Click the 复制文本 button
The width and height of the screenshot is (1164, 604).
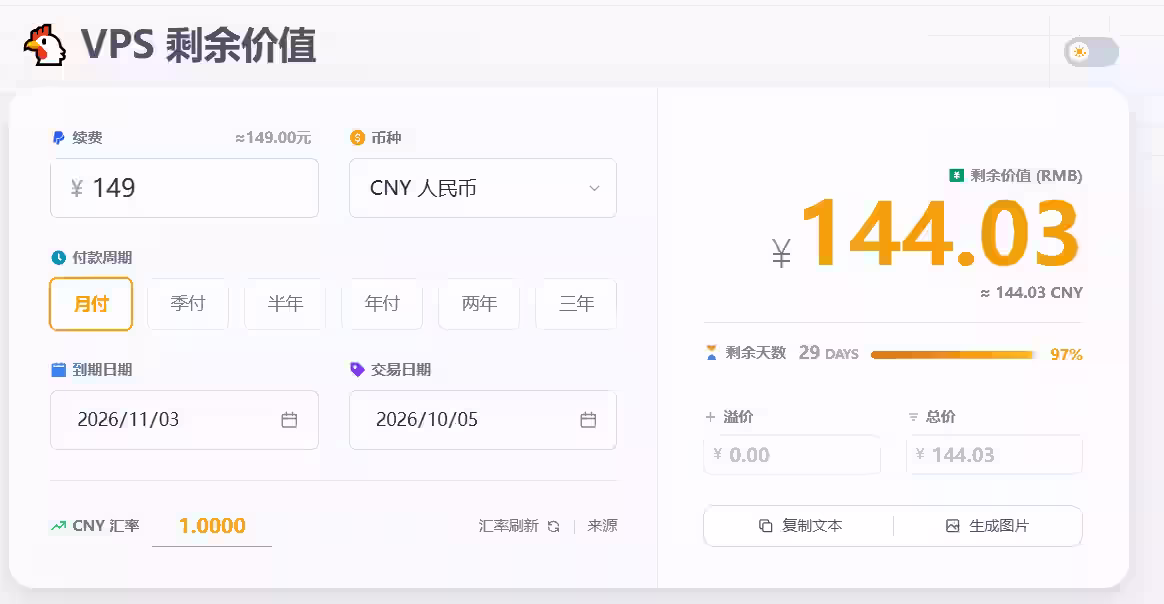point(799,525)
